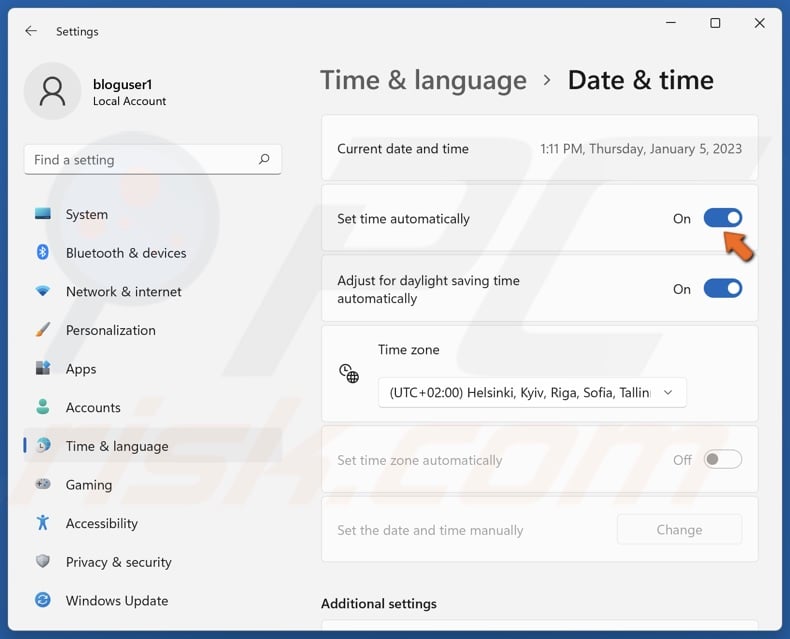Open the Time zone dropdown

pyautogui.click(x=532, y=392)
